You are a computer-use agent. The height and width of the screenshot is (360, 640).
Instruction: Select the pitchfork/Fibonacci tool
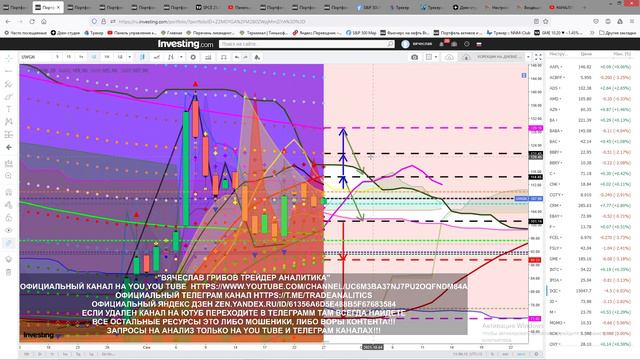[x=9, y=84]
